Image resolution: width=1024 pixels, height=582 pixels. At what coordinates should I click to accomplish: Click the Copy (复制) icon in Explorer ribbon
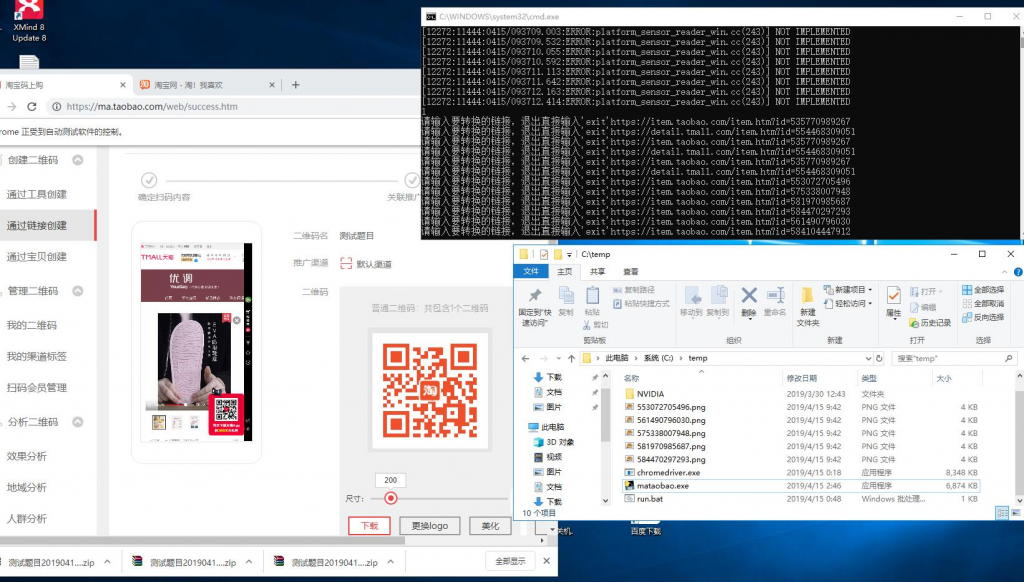click(566, 295)
